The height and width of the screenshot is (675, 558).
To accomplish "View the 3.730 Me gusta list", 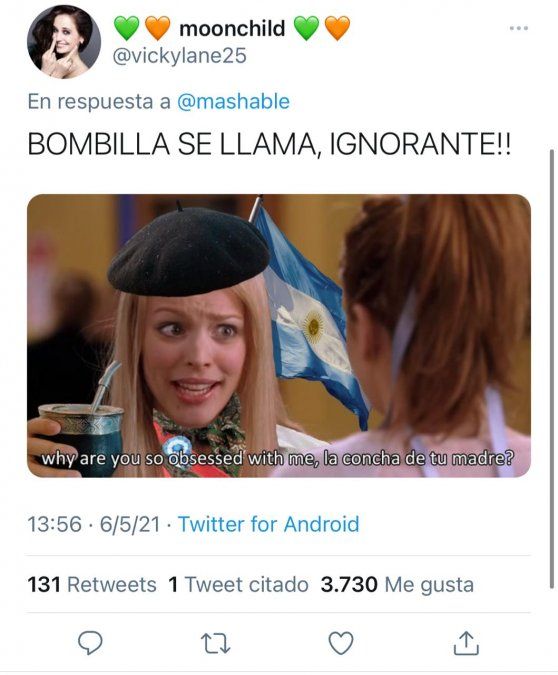I will pos(397,585).
